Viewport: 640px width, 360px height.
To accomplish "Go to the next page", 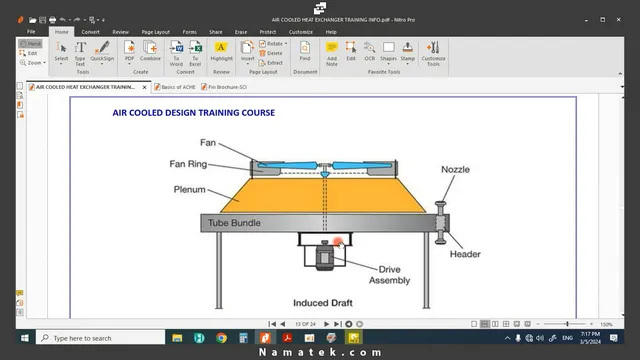I will click(x=327, y=324).
